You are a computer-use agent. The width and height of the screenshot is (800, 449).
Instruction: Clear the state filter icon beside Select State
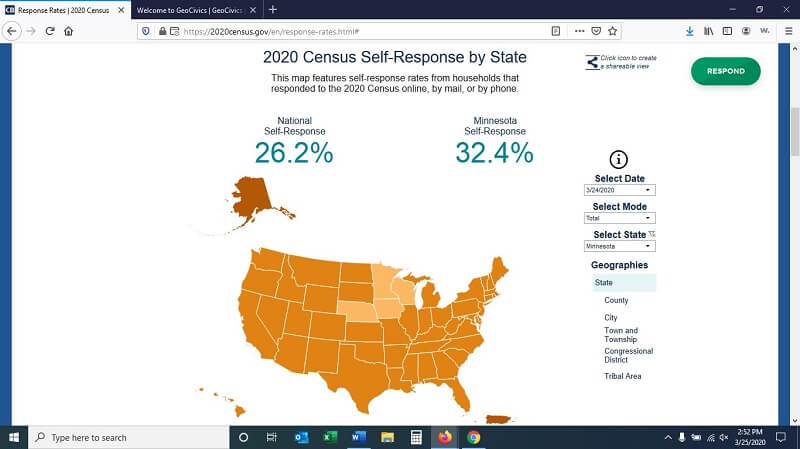tap(652, 234)
